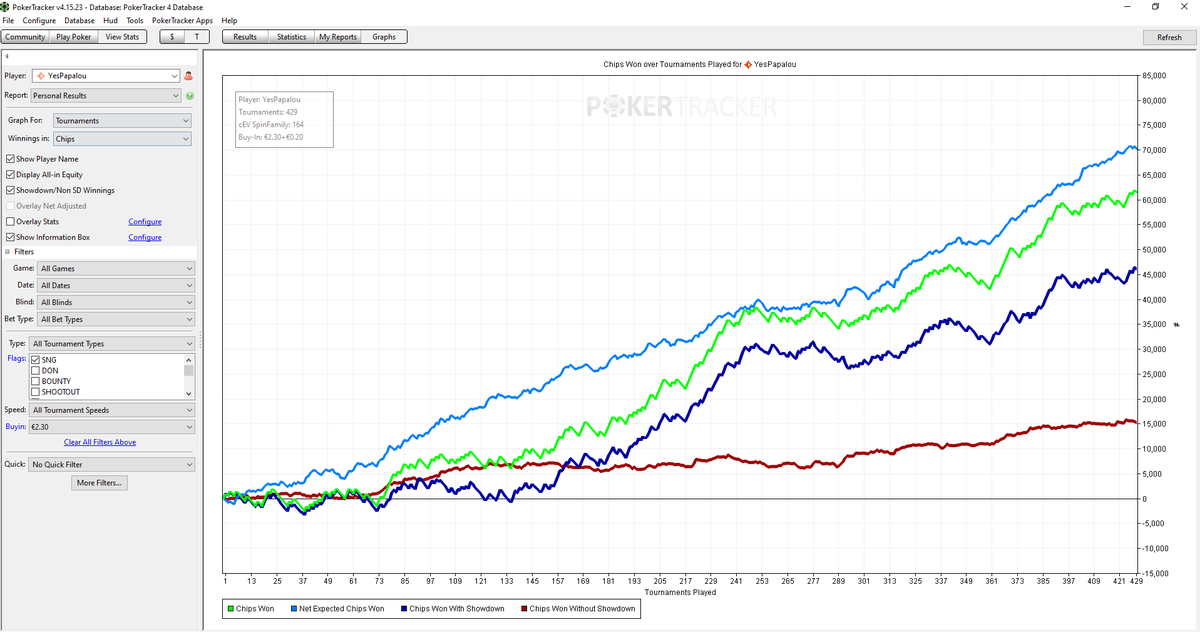
Task: Collapse the Filters section
Action: point(7,252)
